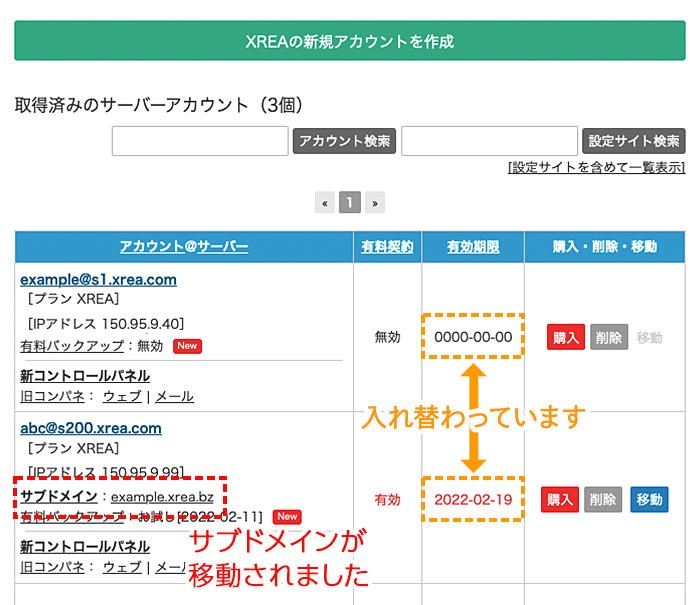The width and height of the screenshot is (700, 605).
Task: Go to the next page with » button
Action: click(374, 203)
